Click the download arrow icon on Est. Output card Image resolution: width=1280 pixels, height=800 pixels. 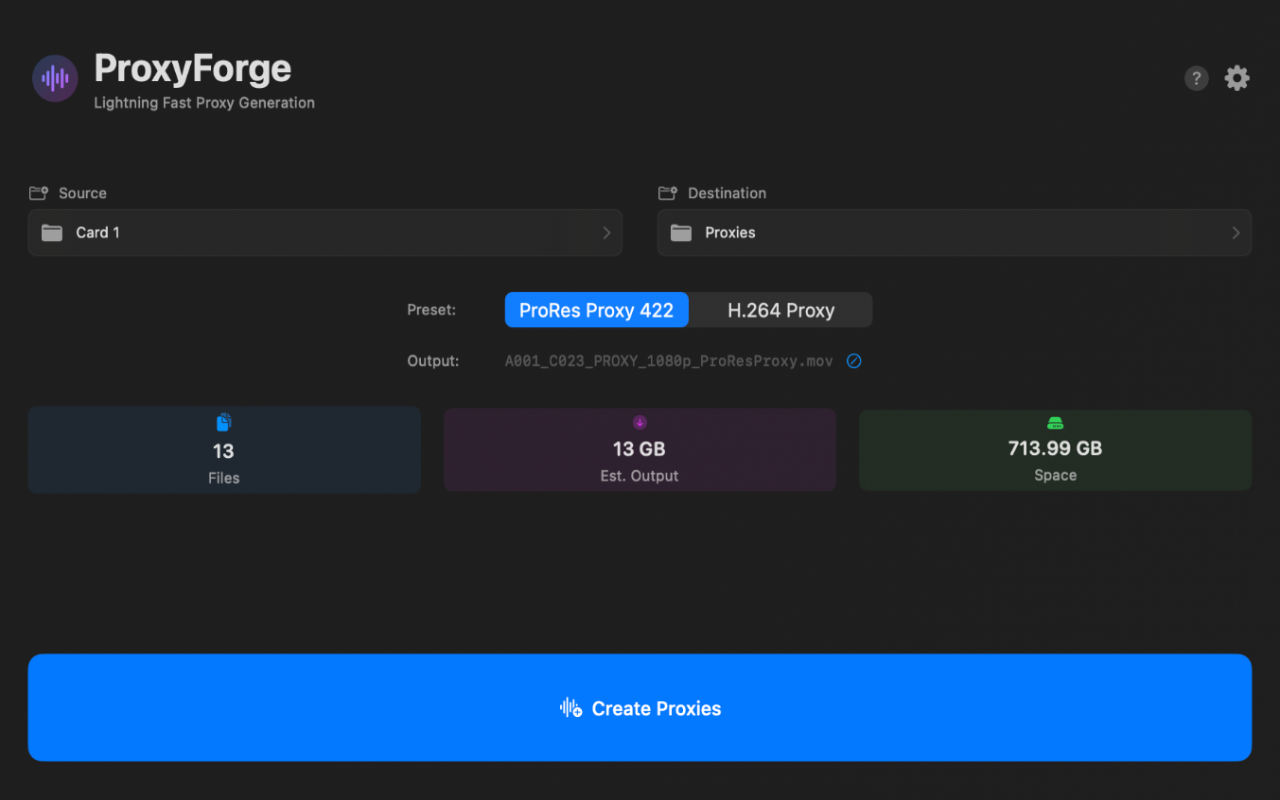point(639,422)
